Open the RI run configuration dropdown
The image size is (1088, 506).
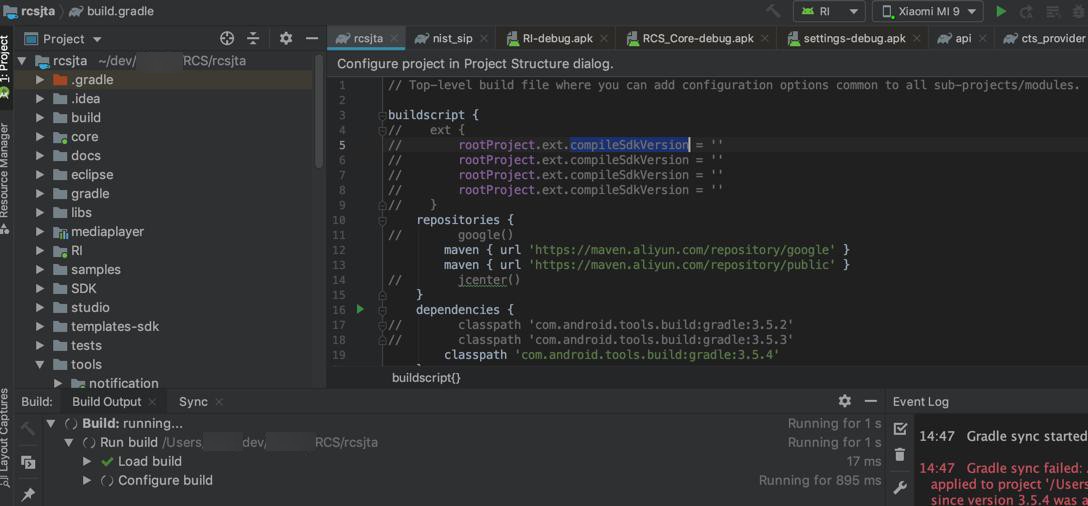tap(830, 11)
